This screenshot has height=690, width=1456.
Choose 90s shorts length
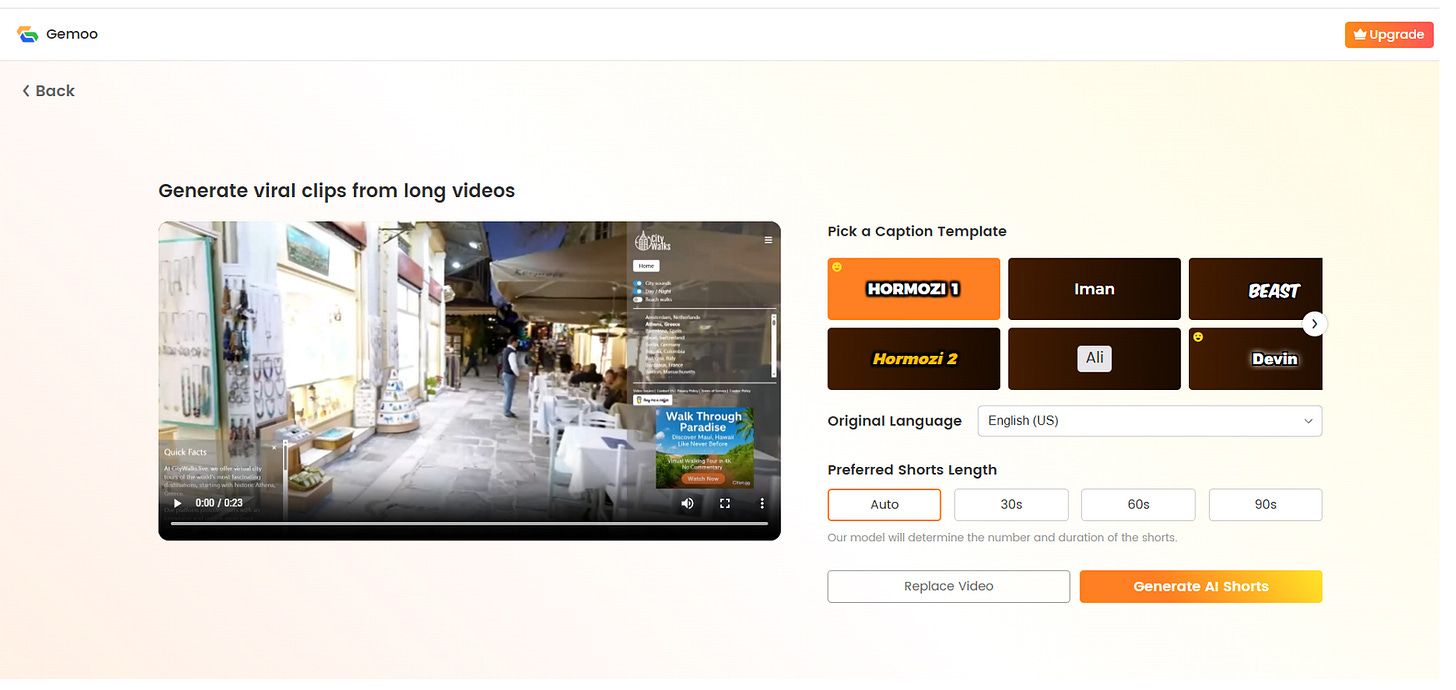(x=1265, y=505)
